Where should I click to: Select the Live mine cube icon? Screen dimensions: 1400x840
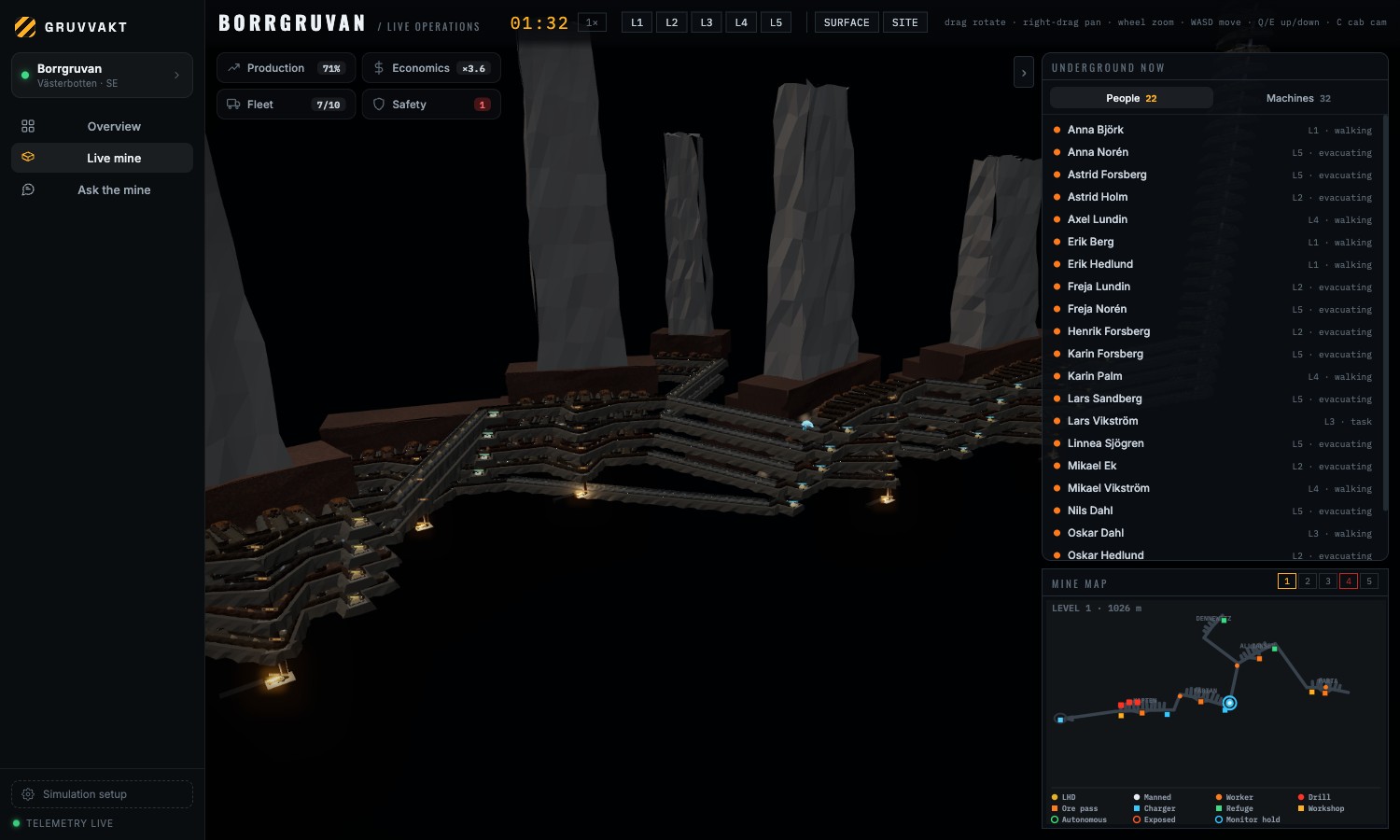point(28,158)
